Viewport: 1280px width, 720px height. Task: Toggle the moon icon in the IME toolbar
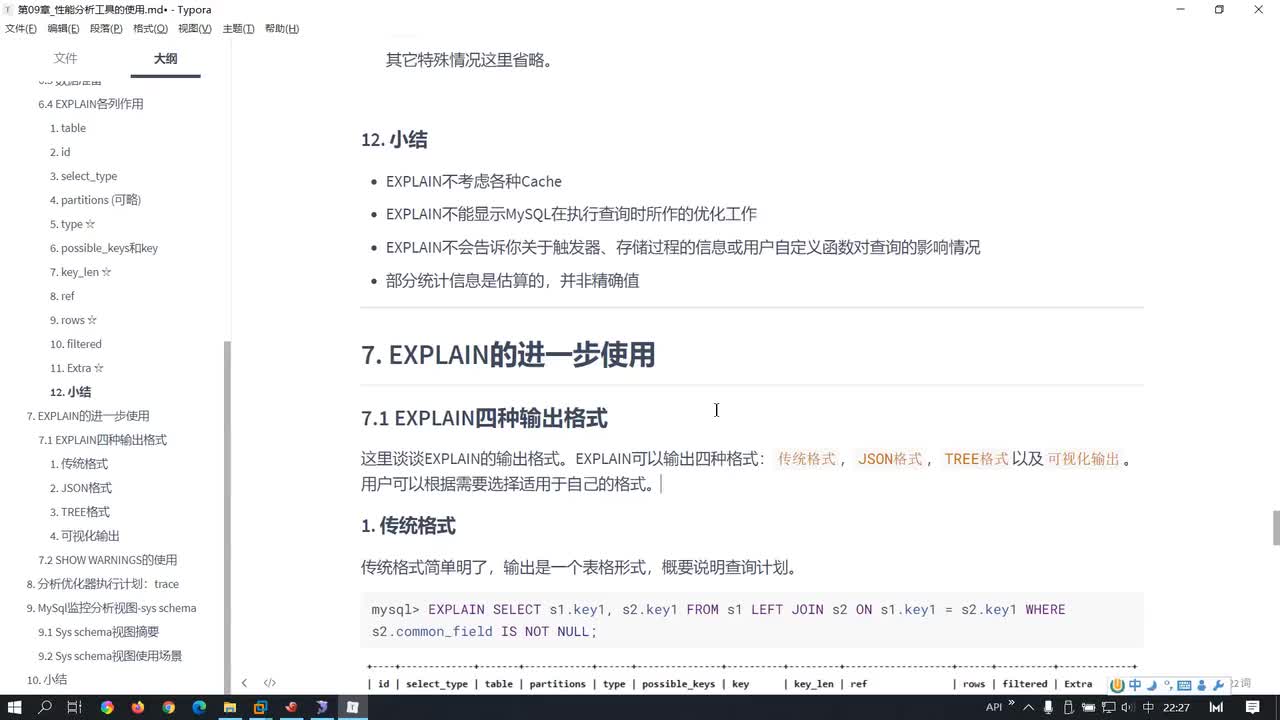click(x=1152, y=685)
